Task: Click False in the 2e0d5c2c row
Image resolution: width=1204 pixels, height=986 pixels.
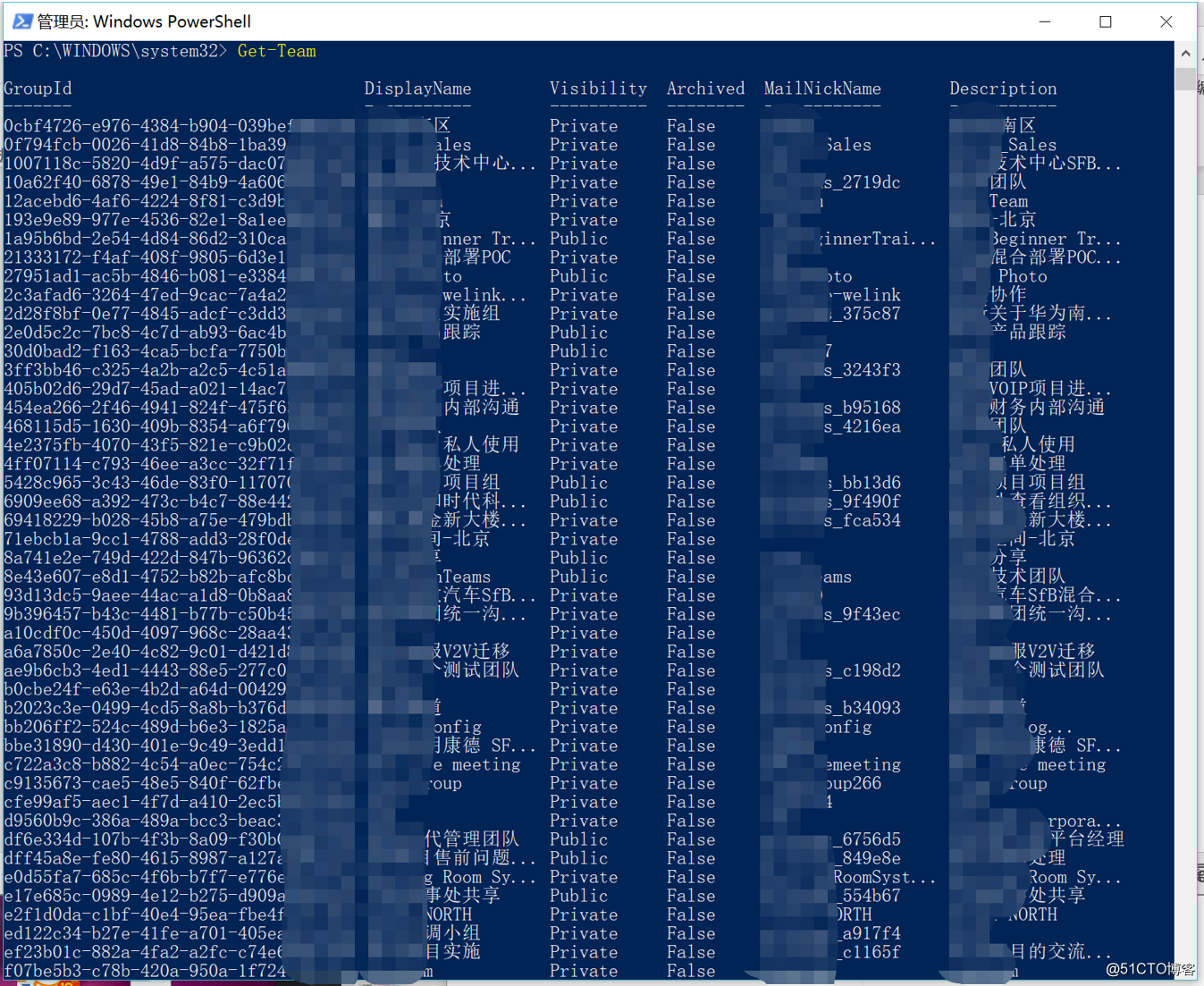Action: pos(691,333)
